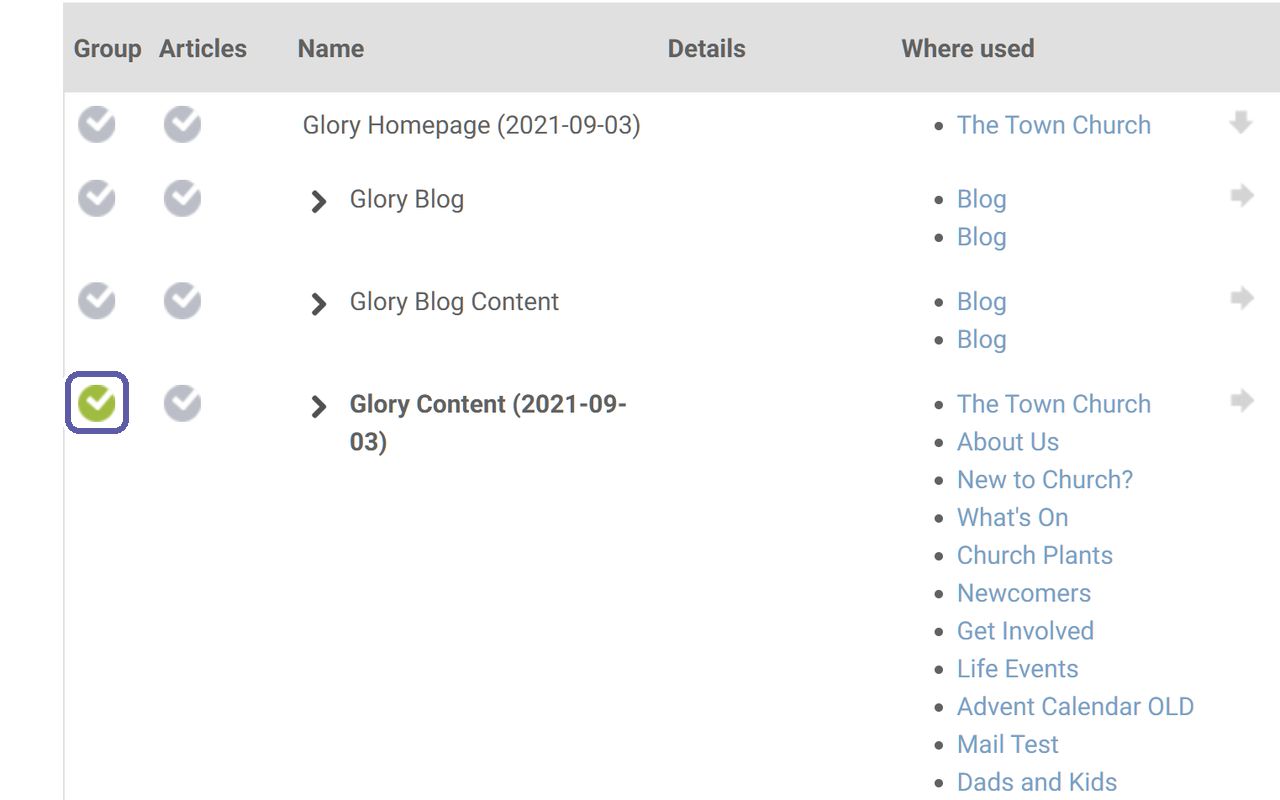The height and width of the screenshot is (800, 1280).
Task: Select the Glory Blog Content name text
Action: tap(454, 301)
